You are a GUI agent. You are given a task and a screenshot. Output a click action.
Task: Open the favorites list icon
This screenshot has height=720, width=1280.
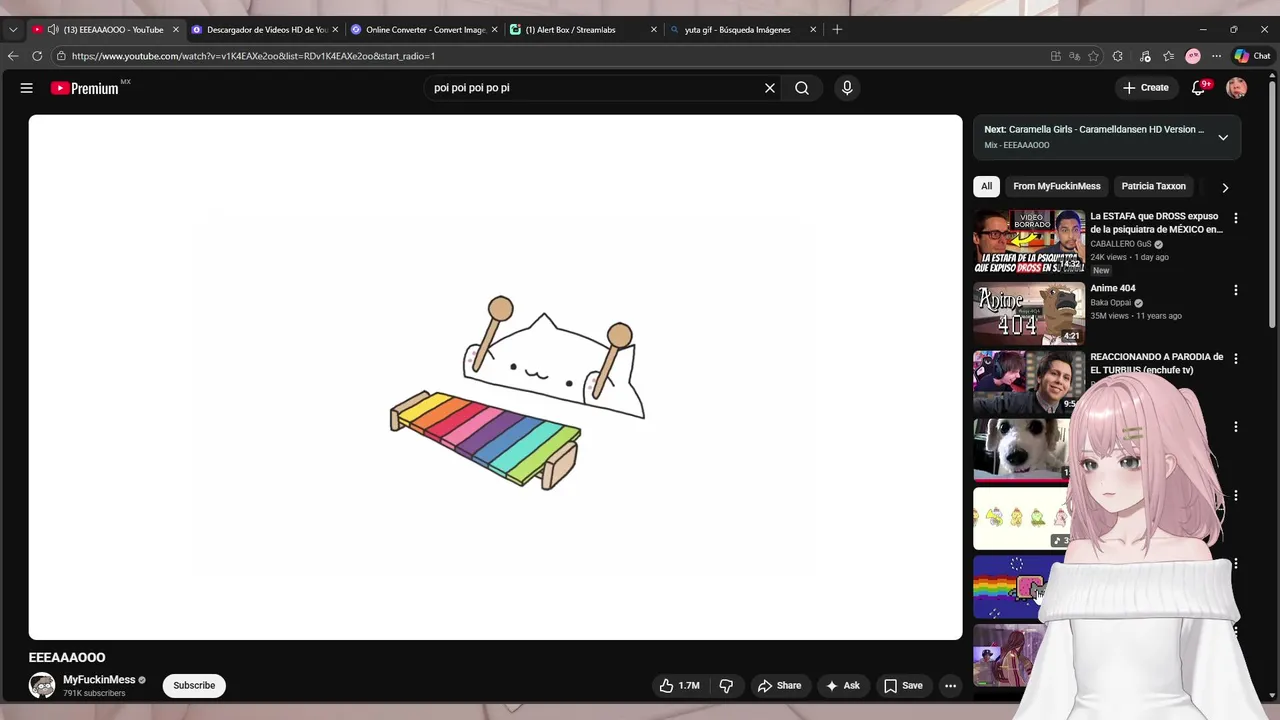(1168, 56)
